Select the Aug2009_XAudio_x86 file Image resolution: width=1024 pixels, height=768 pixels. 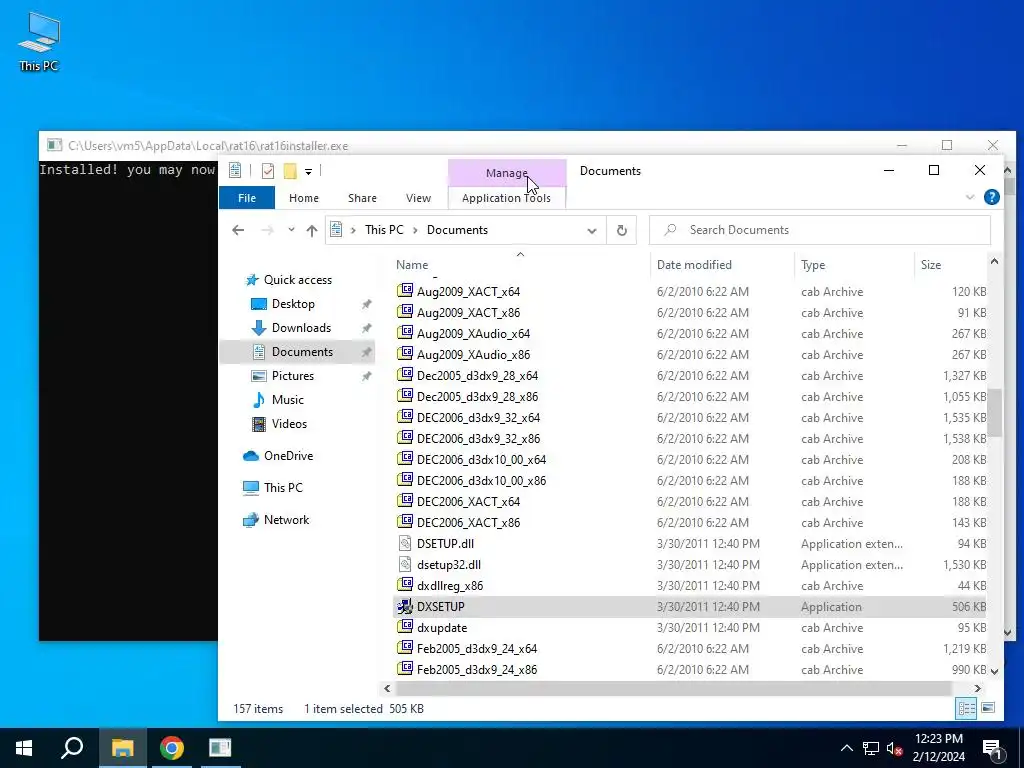tap(473, 355)
